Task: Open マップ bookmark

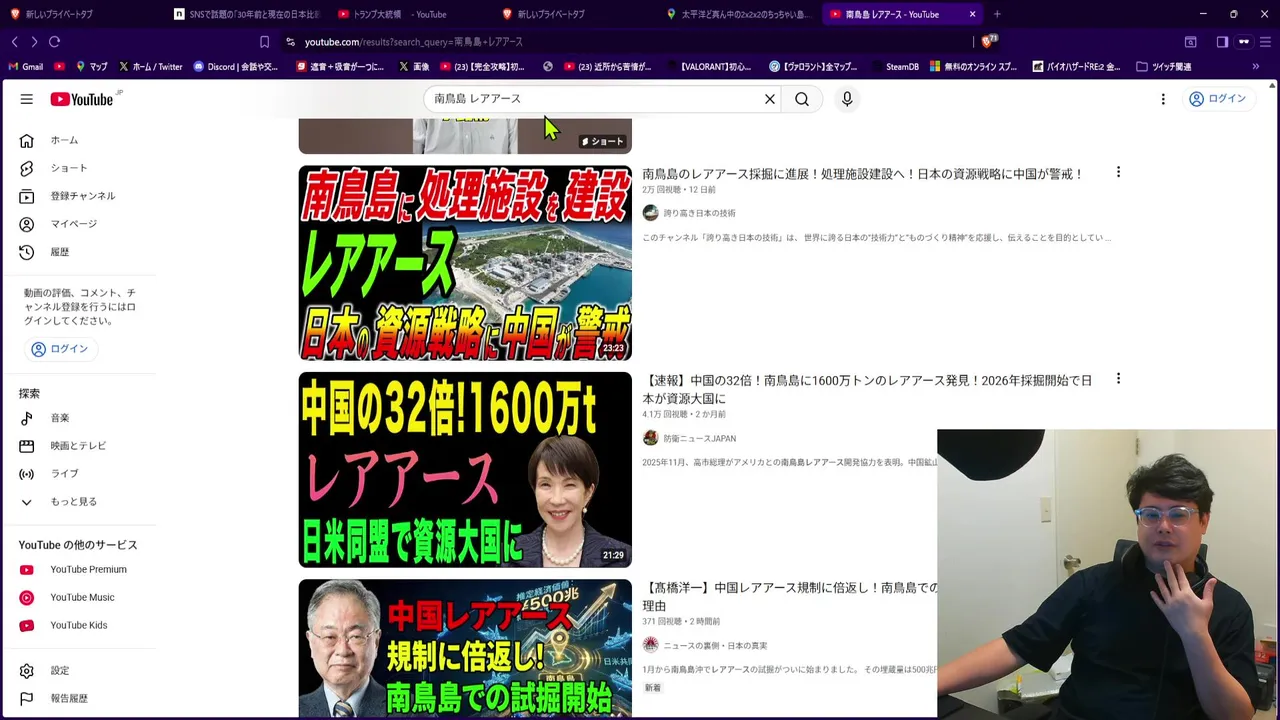Action: 91,67
